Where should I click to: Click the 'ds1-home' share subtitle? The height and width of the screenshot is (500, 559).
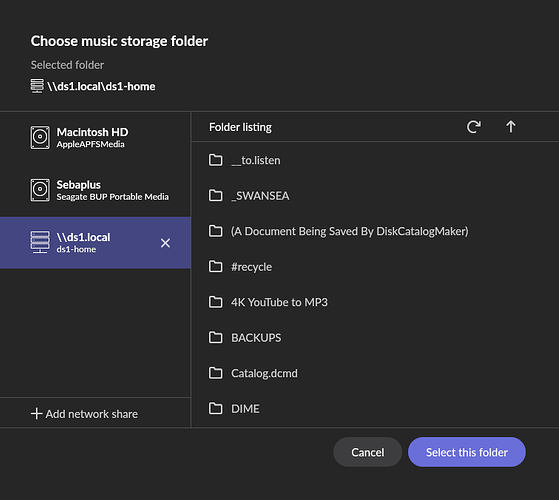click(76, 249)
